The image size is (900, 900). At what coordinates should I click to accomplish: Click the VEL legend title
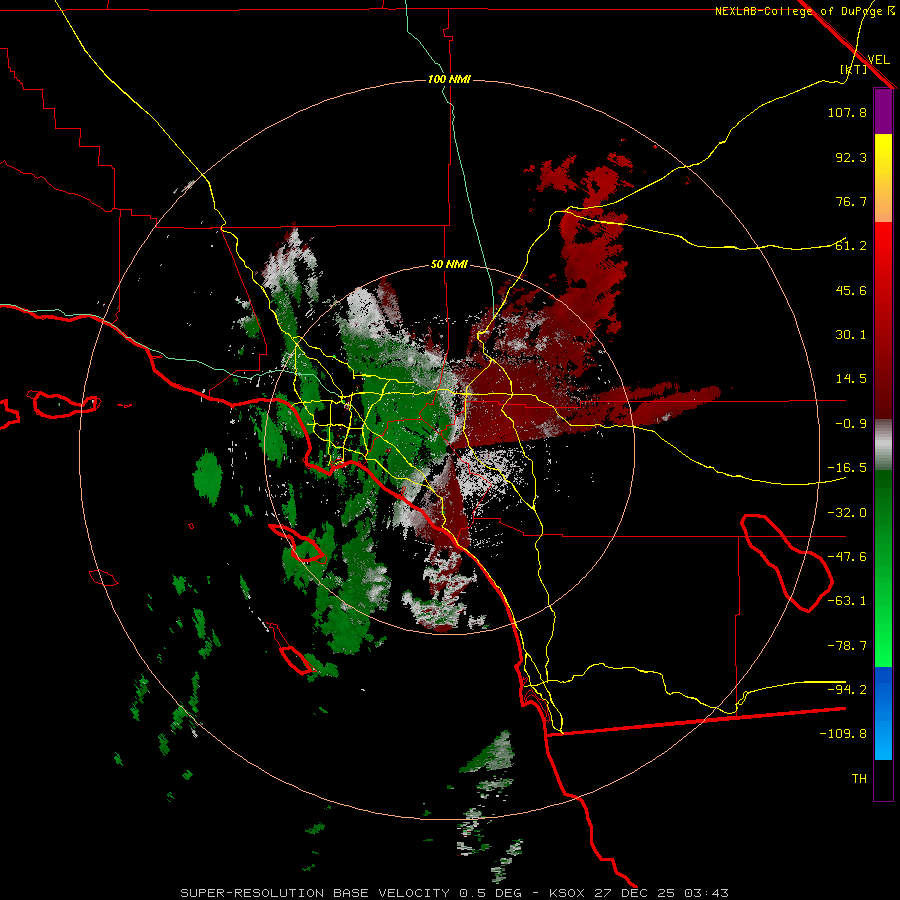[878, 60]
